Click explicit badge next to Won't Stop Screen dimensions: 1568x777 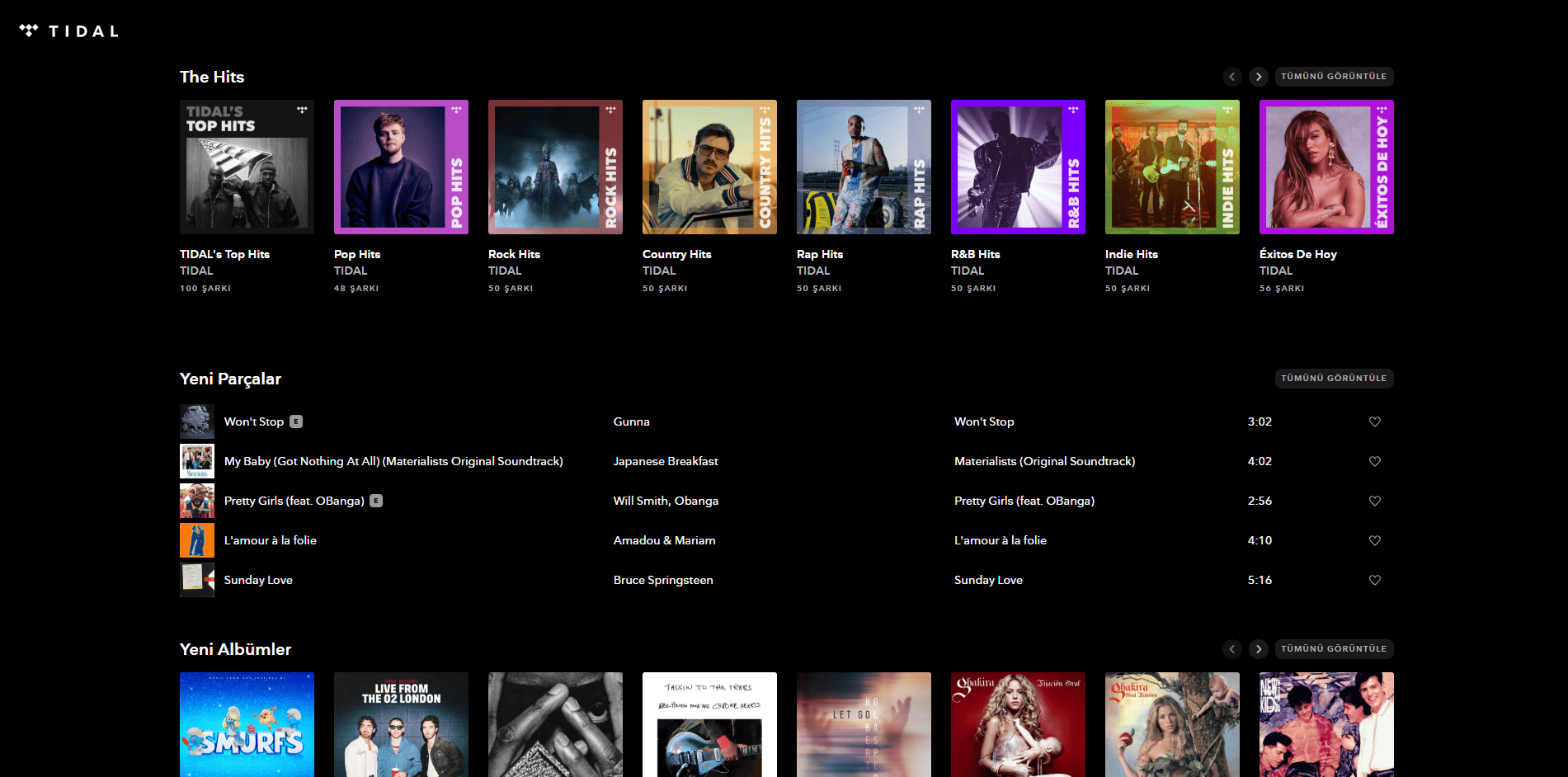click(x=296, y=421)
